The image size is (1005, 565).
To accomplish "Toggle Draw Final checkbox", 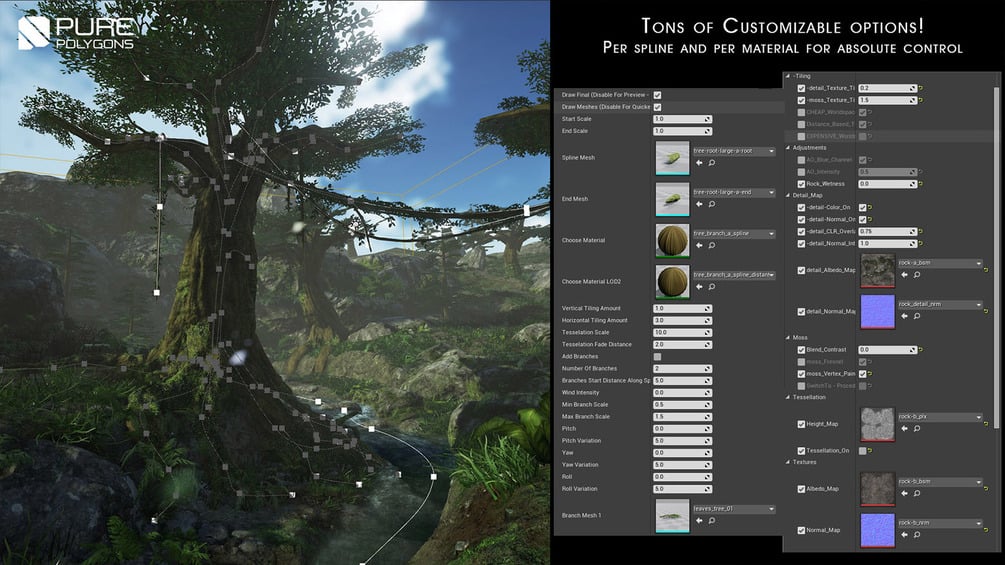I will coord(657,95).
